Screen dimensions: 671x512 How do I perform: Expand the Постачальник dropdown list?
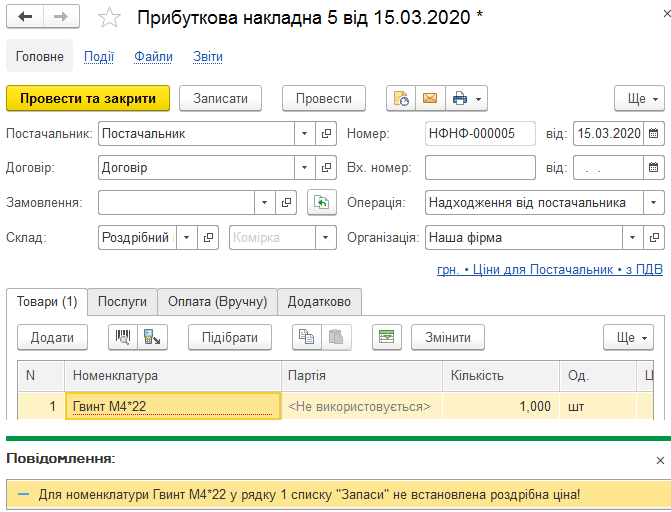click(305, 134)
